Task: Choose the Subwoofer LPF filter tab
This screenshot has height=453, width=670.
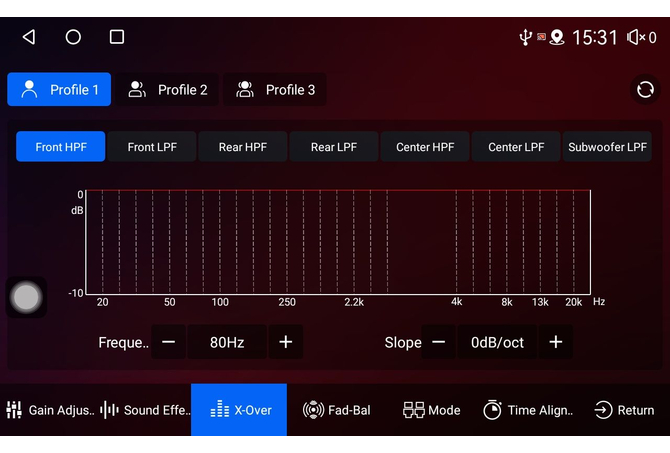Action: (607, 147)
